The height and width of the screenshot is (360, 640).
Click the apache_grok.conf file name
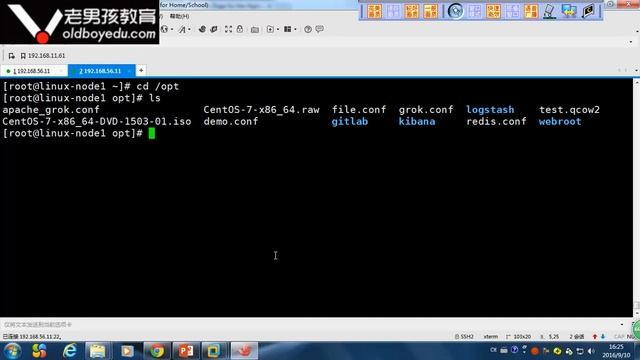click(x=51, y=110)
